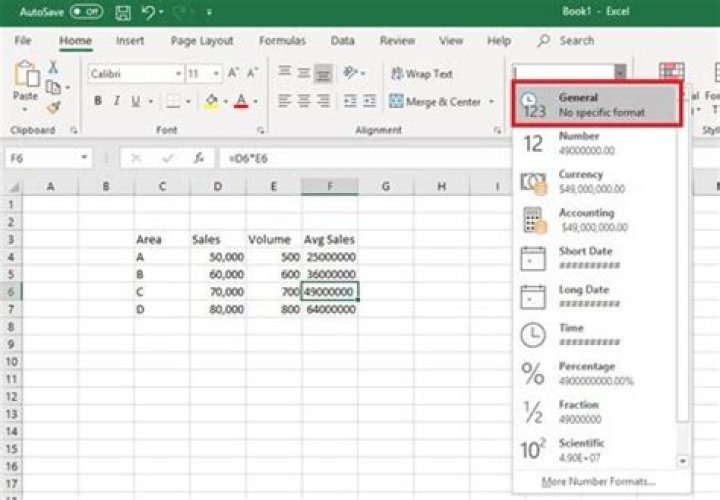Switch to the Insert tab
720x500 pixels.
(x=130, y=41)
